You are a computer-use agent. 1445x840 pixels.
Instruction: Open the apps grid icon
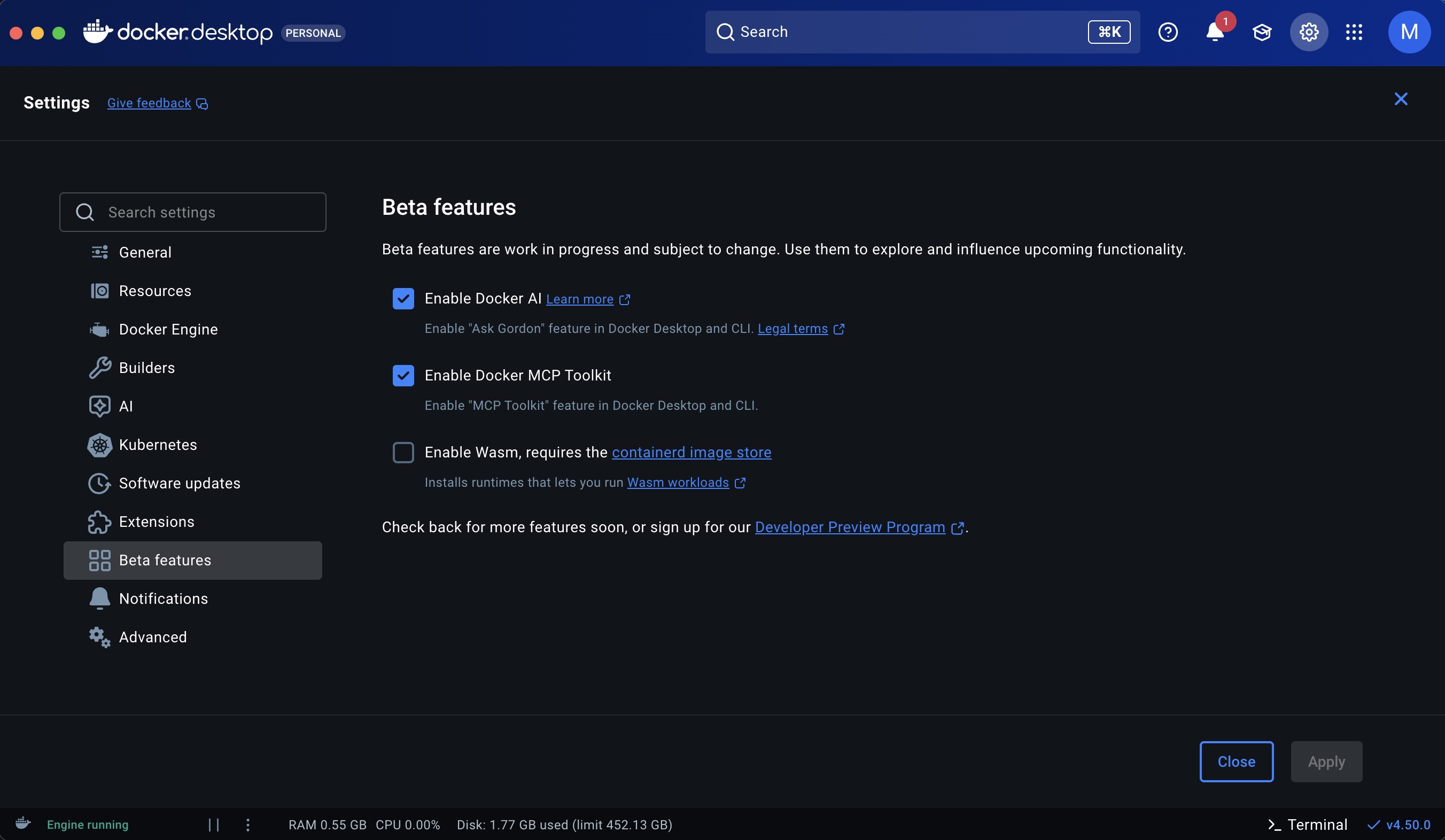coord(1354,32)
